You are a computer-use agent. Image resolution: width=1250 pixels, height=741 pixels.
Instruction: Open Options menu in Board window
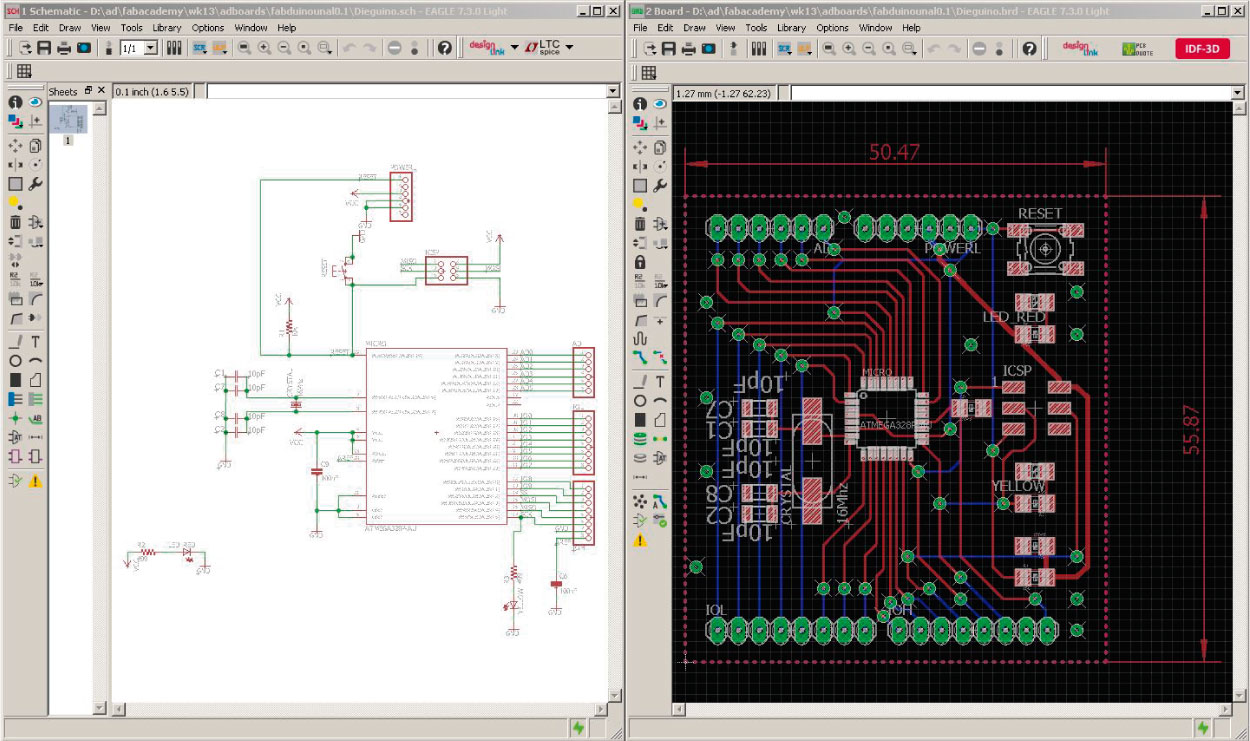tap(832, 28)
